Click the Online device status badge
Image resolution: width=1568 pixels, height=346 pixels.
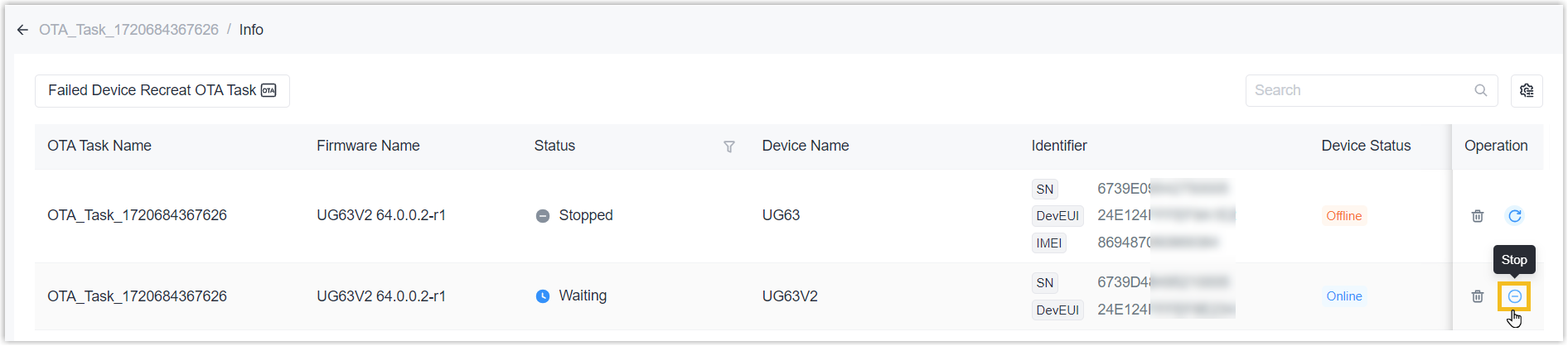coord(1343,296)
